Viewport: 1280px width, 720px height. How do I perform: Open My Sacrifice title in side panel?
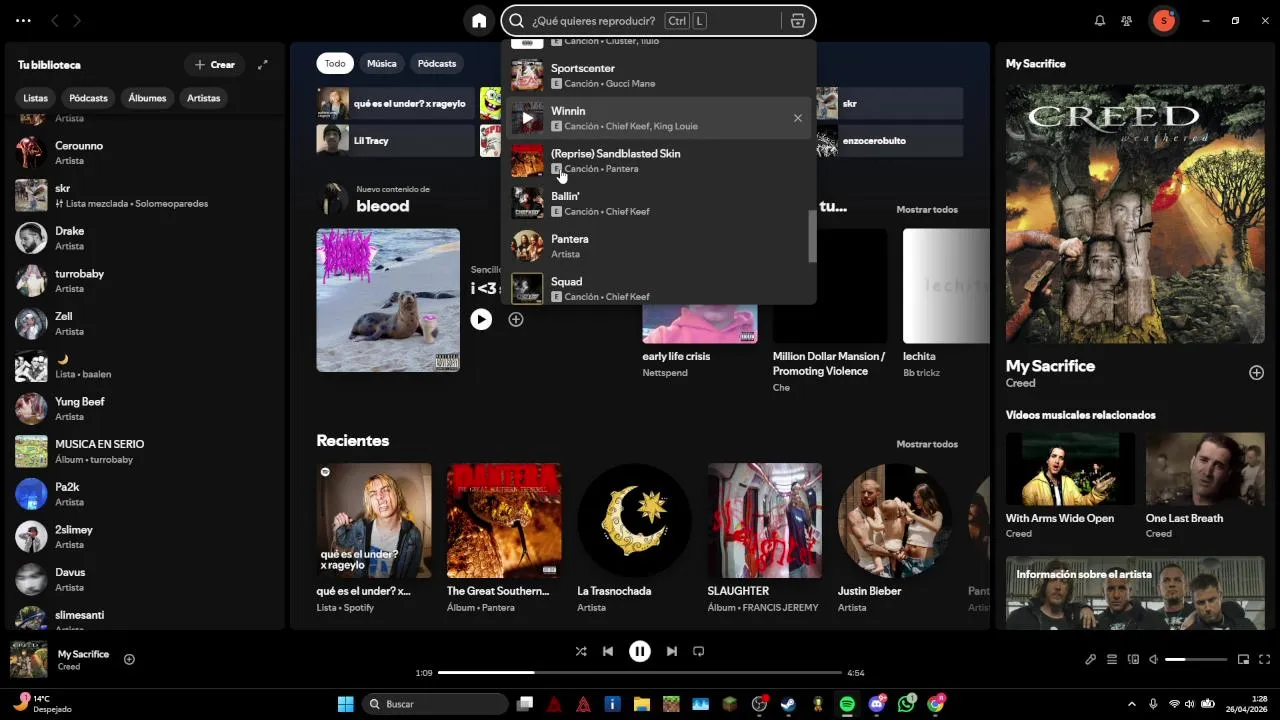point(1050,366)
